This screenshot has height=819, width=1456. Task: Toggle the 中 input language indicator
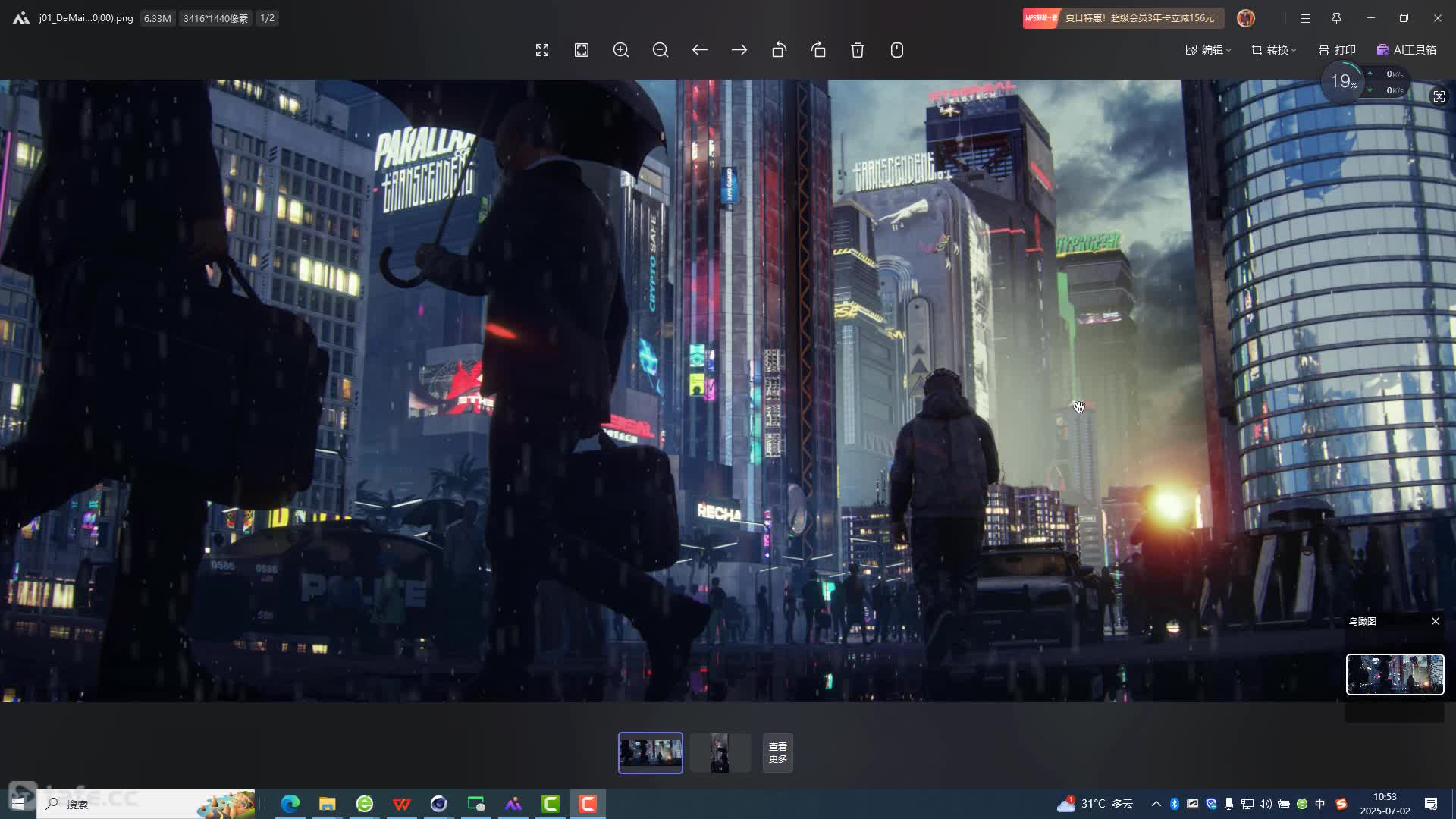1320,804
